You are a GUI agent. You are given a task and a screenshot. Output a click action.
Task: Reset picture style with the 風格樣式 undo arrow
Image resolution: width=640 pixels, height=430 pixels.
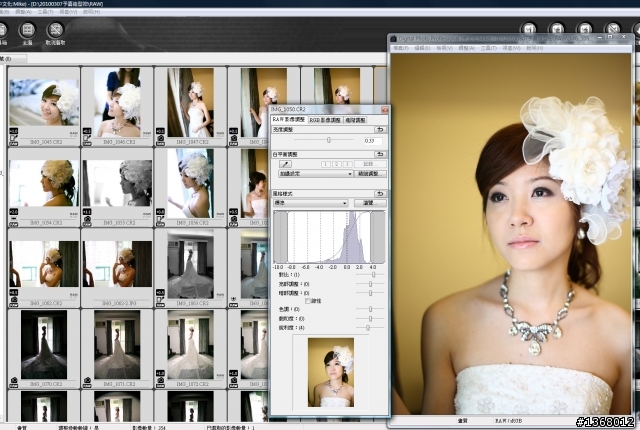pyautogui.click(x=380, y=193)
